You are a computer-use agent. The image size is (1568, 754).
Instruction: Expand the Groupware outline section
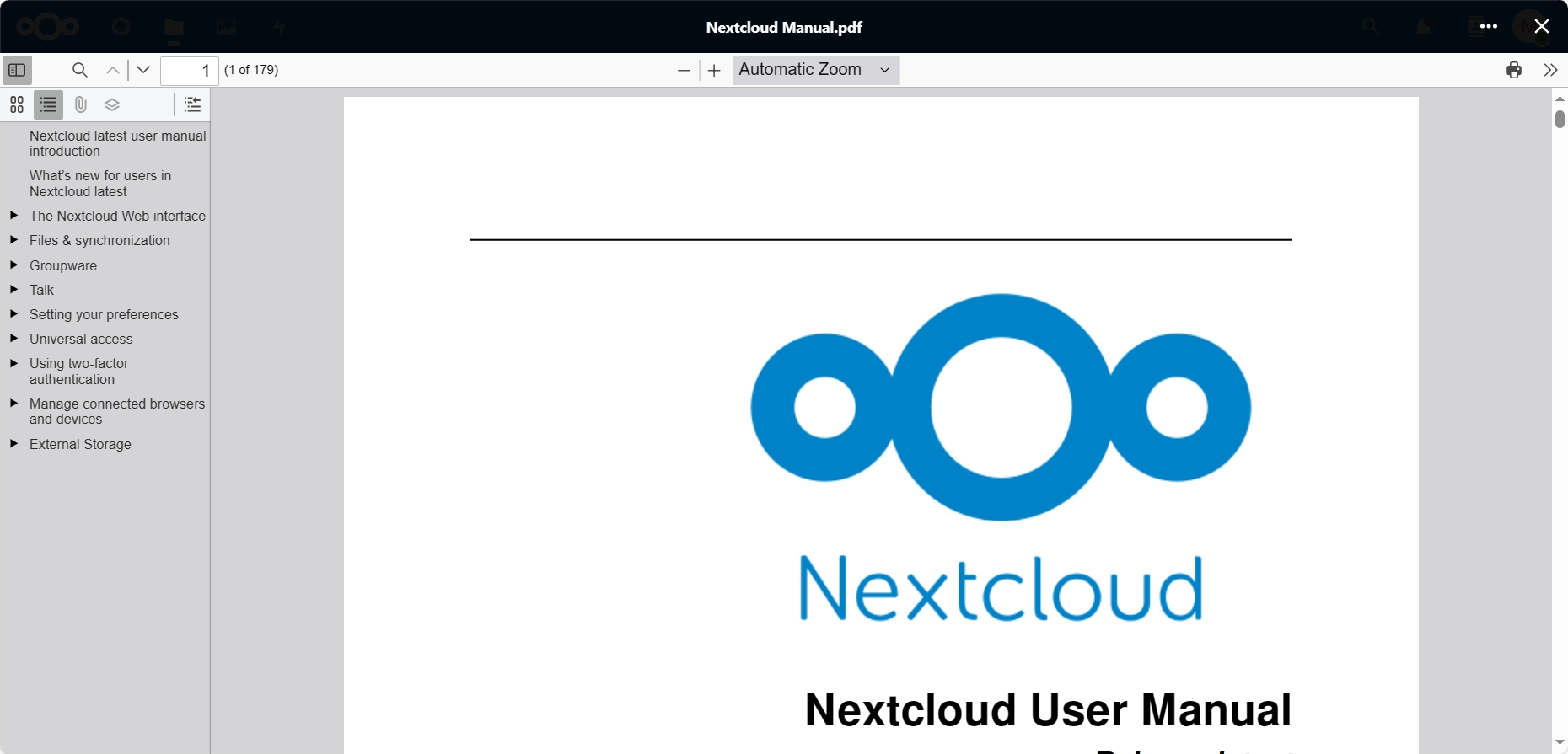[13, 265]
